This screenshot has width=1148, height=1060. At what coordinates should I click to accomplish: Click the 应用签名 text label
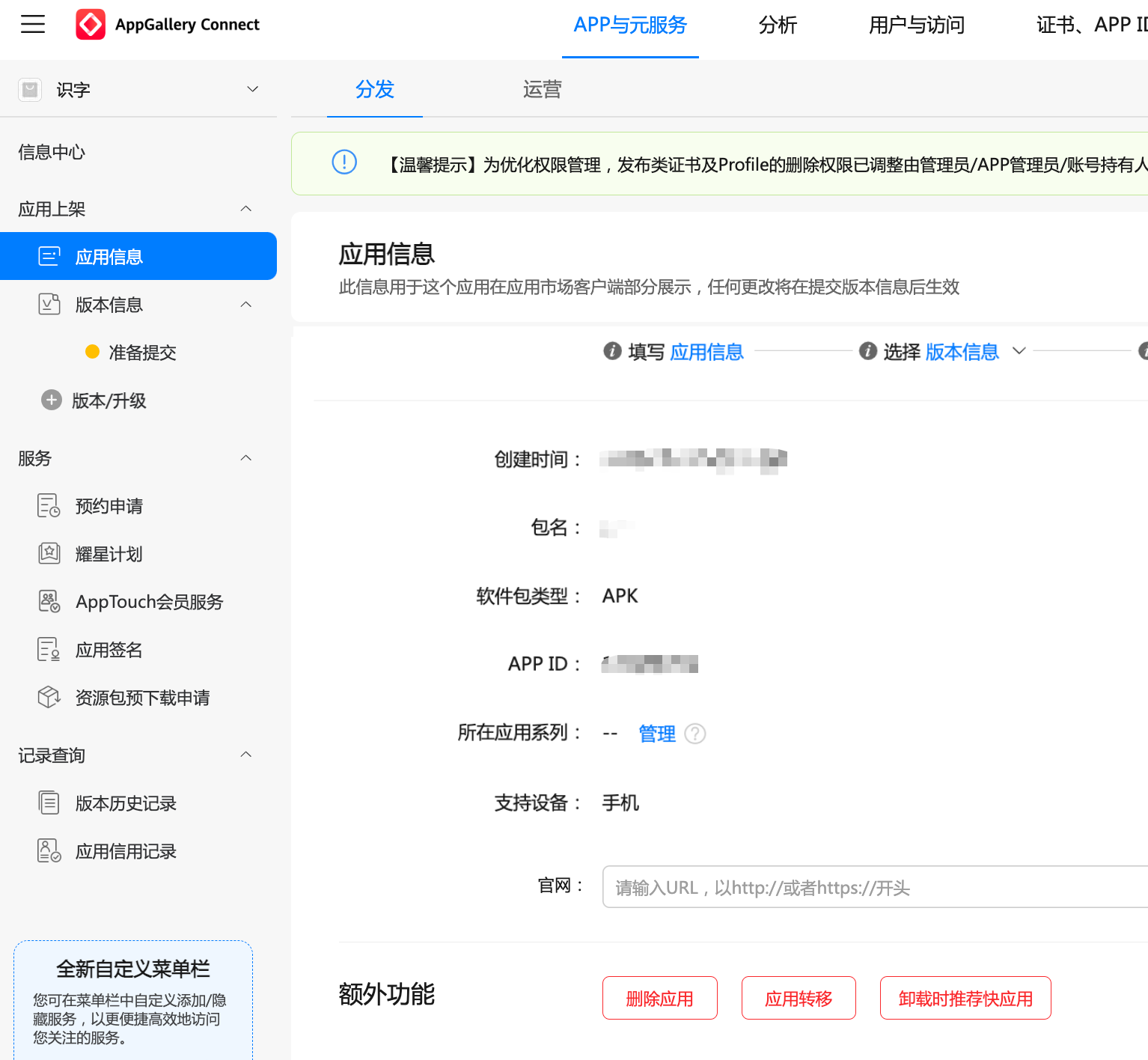[x=109, y=650]
